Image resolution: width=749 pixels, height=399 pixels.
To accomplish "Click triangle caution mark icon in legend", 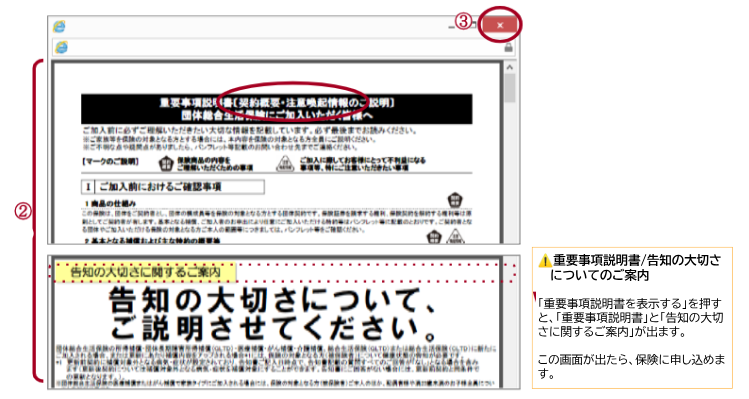I will pyautogui.click(x=285, y=163).
